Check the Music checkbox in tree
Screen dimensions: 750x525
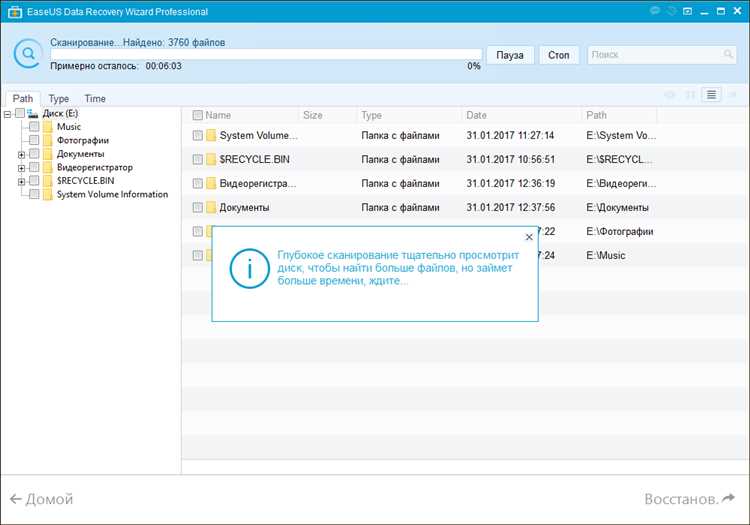click(x=34, y=127)
